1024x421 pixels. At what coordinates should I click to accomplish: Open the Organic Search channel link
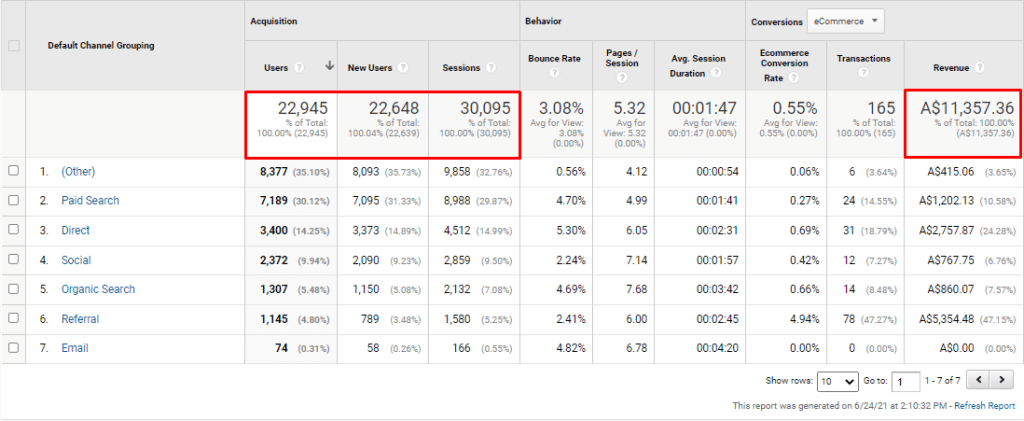(98, 289)
